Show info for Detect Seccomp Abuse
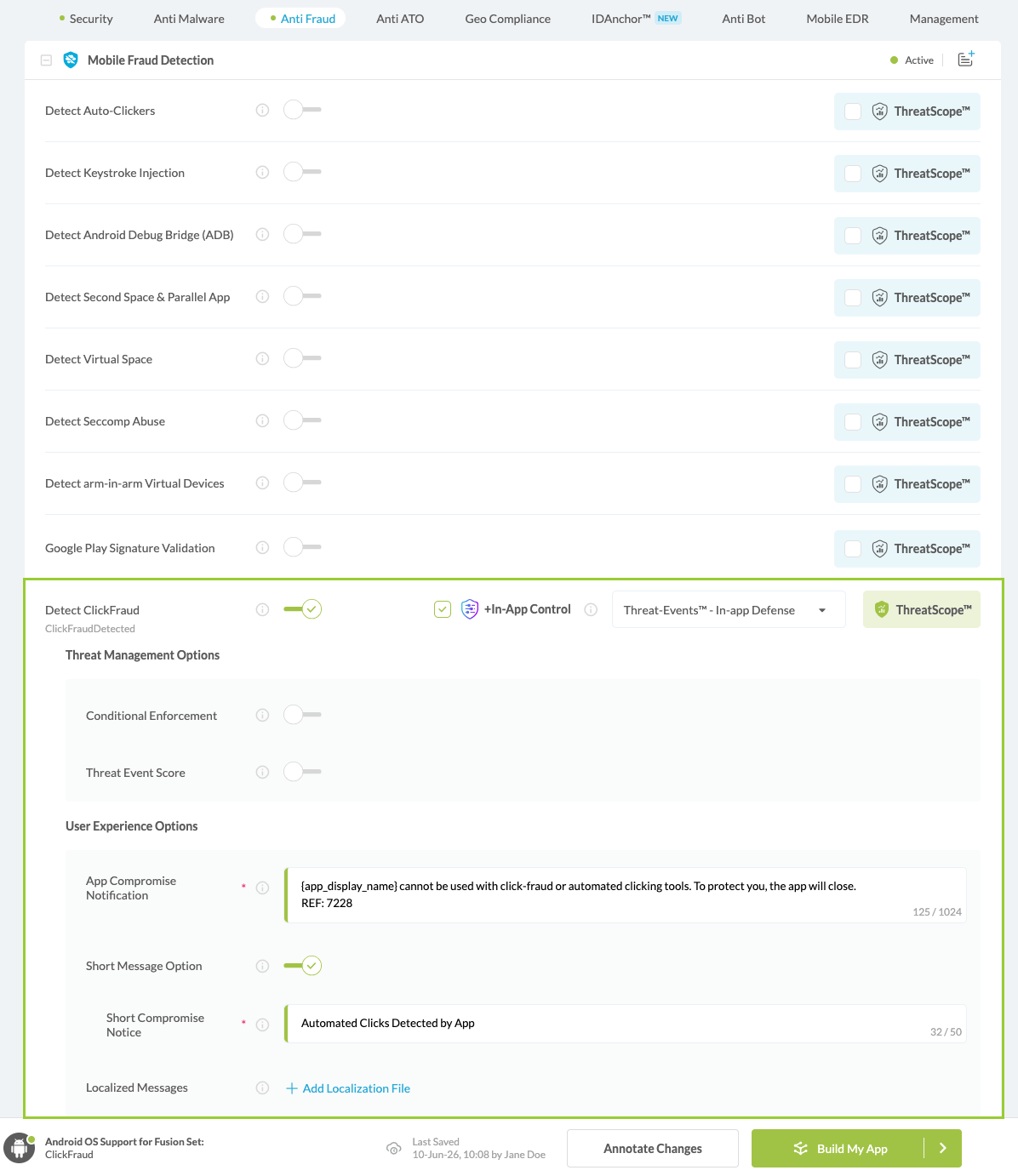 point(262,420)
